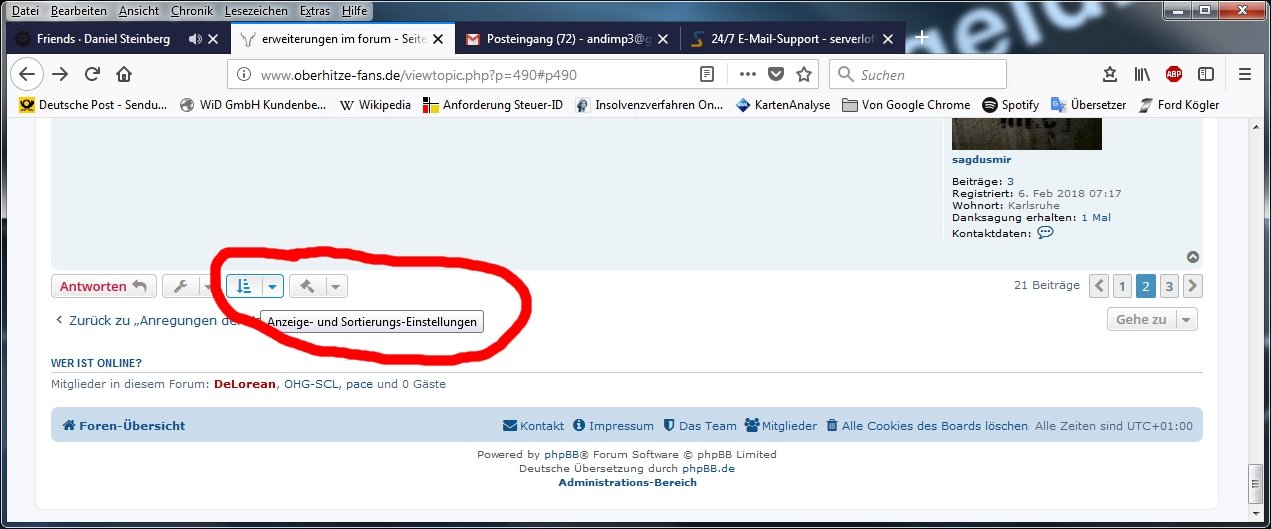
Task: Open the Chronik menu
Action: 191,10
